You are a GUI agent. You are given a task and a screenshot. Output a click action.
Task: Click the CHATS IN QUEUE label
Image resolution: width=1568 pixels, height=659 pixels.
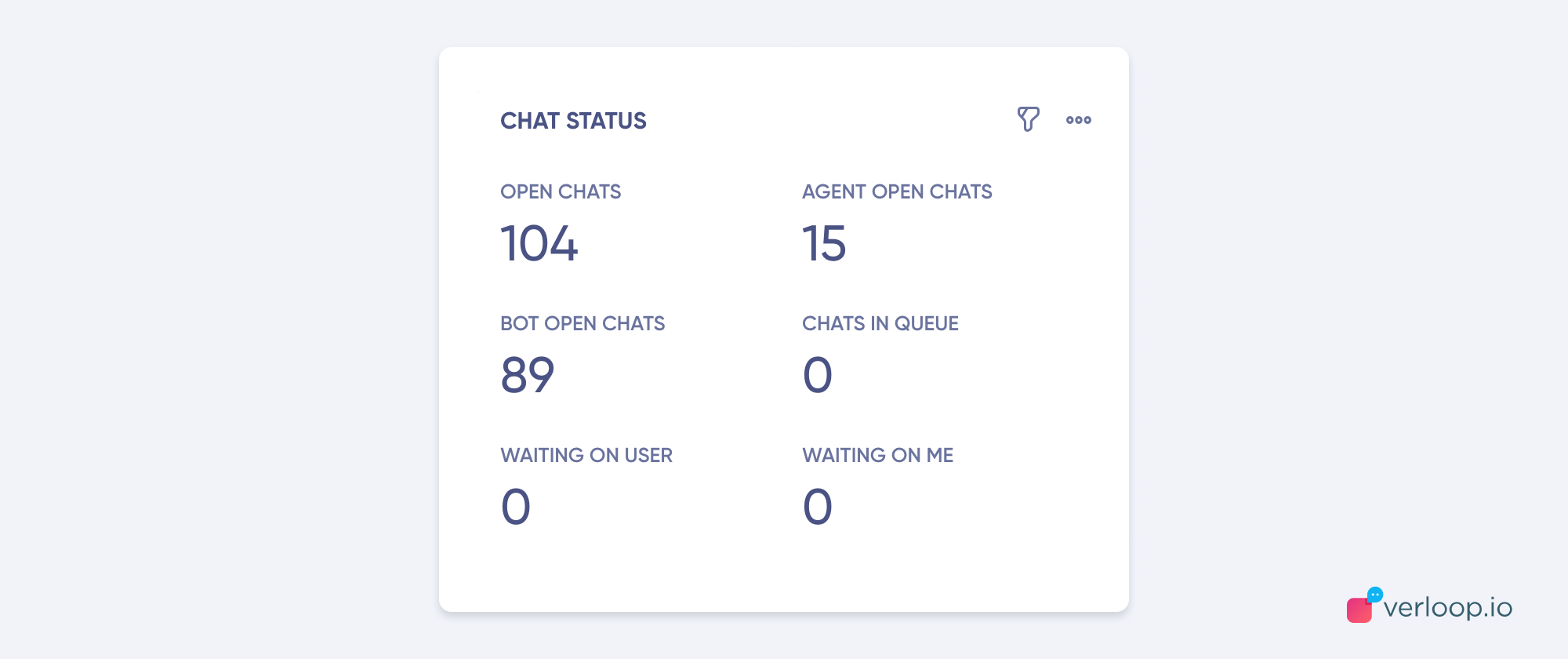coord(880,323)
